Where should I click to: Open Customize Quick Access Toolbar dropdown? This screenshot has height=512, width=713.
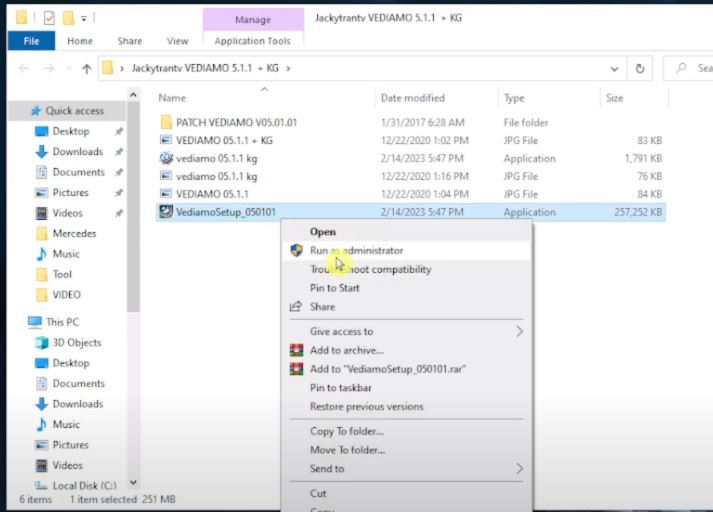[84, 18]
